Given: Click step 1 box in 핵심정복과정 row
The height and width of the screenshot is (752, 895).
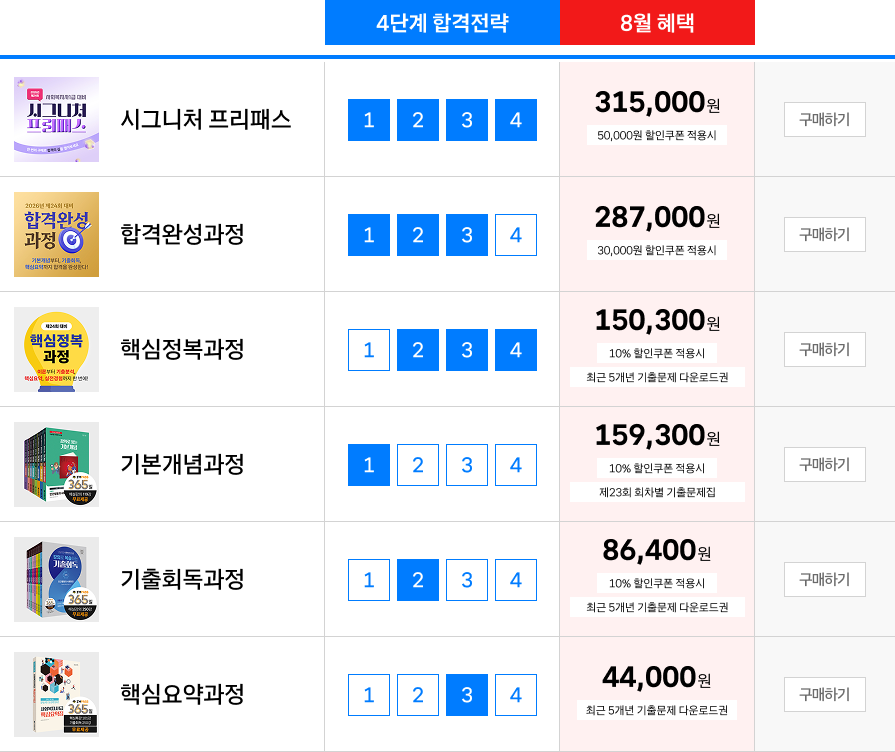Looking at the screenshot, I should point(369,349).
